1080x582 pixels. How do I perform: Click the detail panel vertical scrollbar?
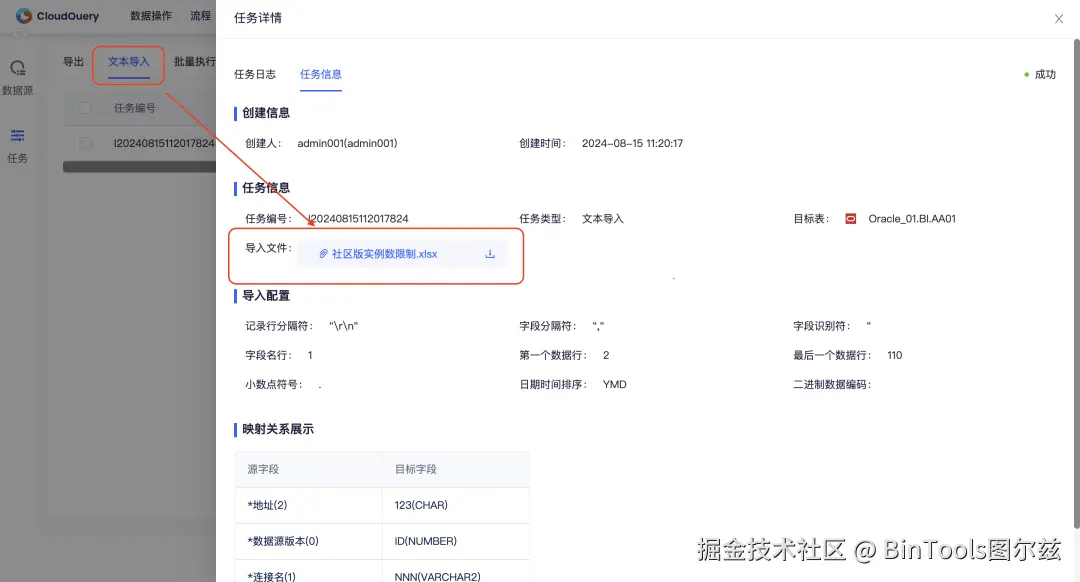[x=1077, y=284]
